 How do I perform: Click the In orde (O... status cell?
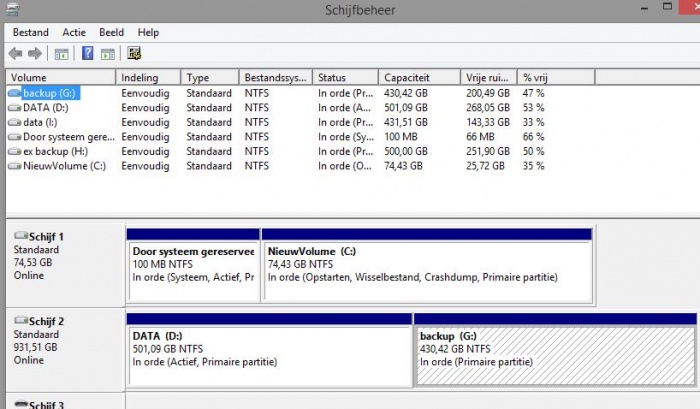(x=345, y=166)
